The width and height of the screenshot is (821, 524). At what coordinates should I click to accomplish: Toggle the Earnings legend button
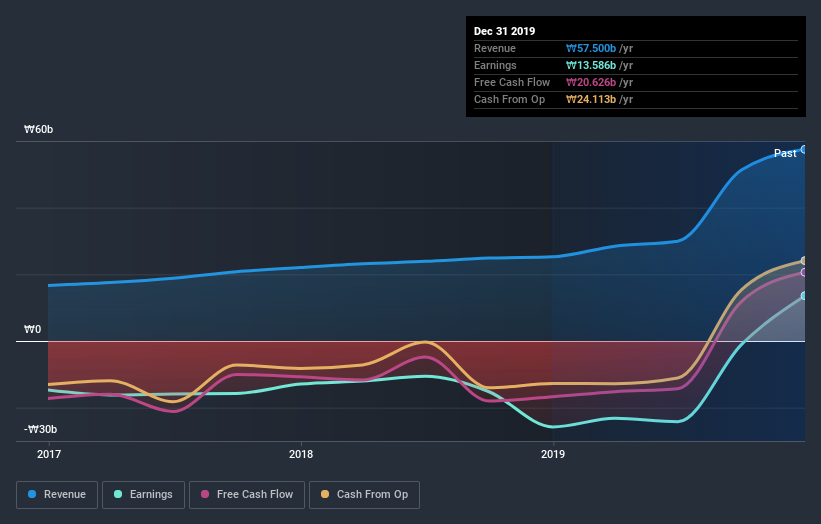click(x=143, y=495)
